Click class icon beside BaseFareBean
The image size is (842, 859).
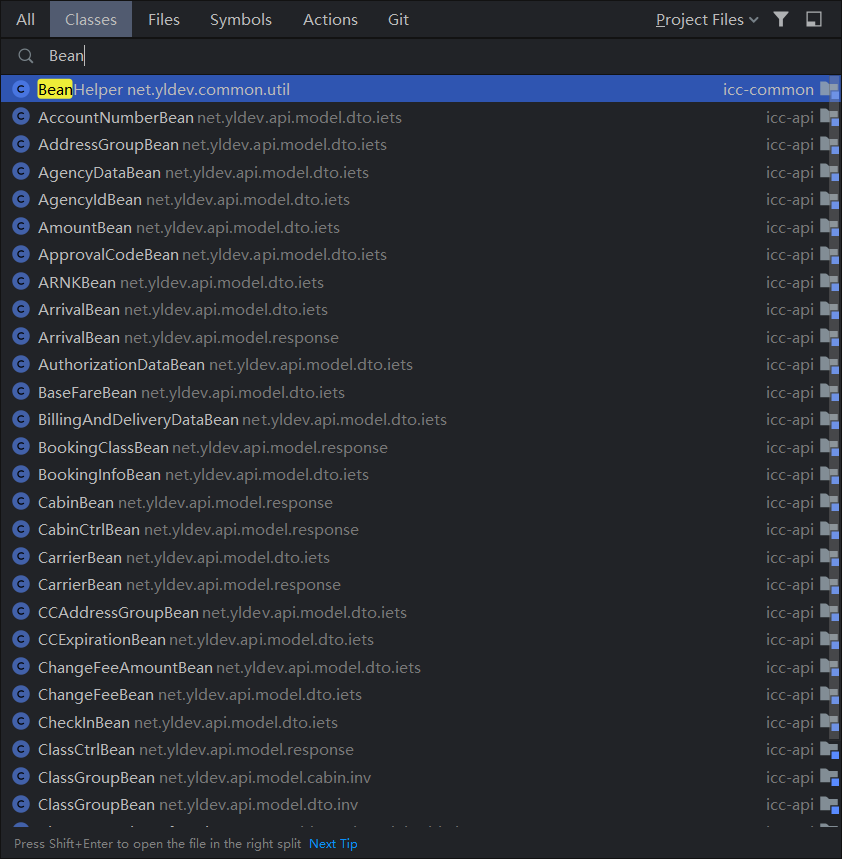(x=21, y=392)
